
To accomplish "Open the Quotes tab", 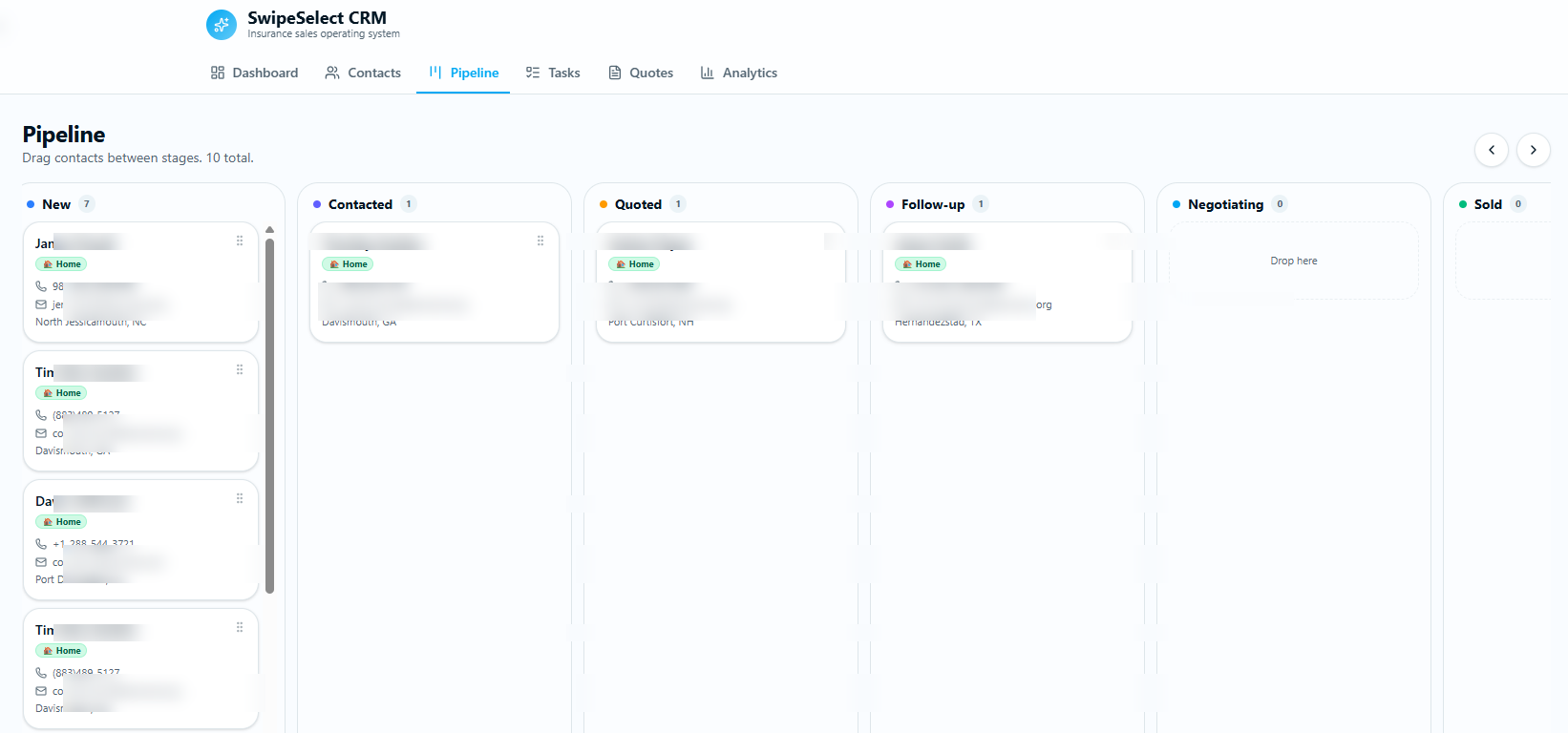I will 641,73.
